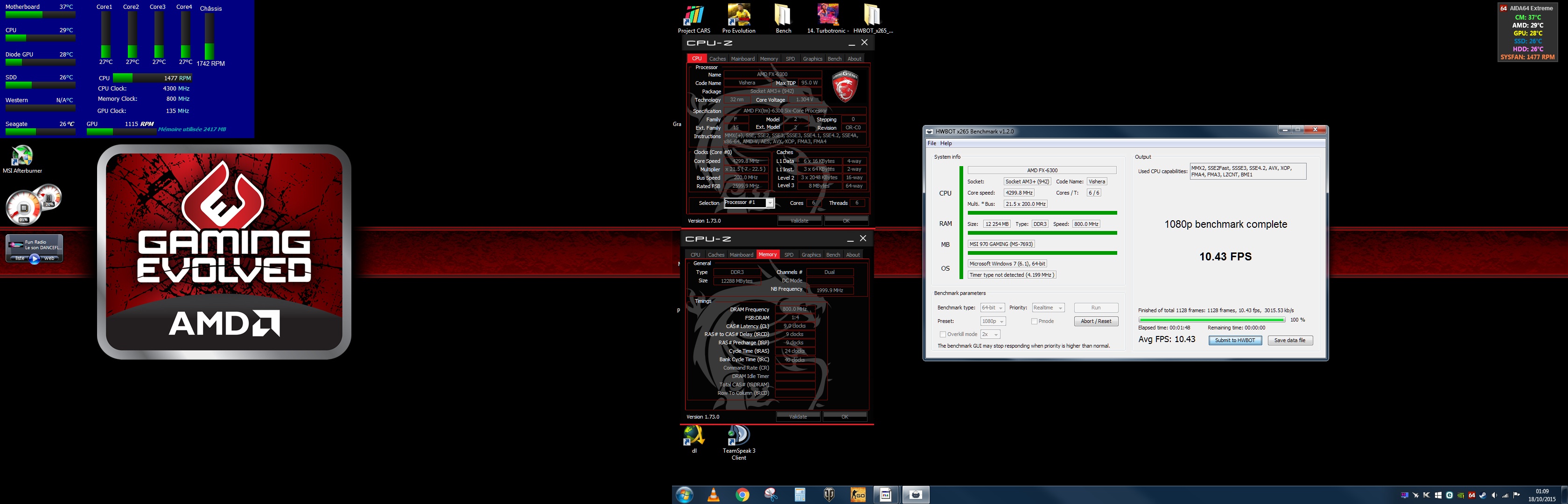
Task: Open the network signal tray icon
Action: (x=1505, y=496)
